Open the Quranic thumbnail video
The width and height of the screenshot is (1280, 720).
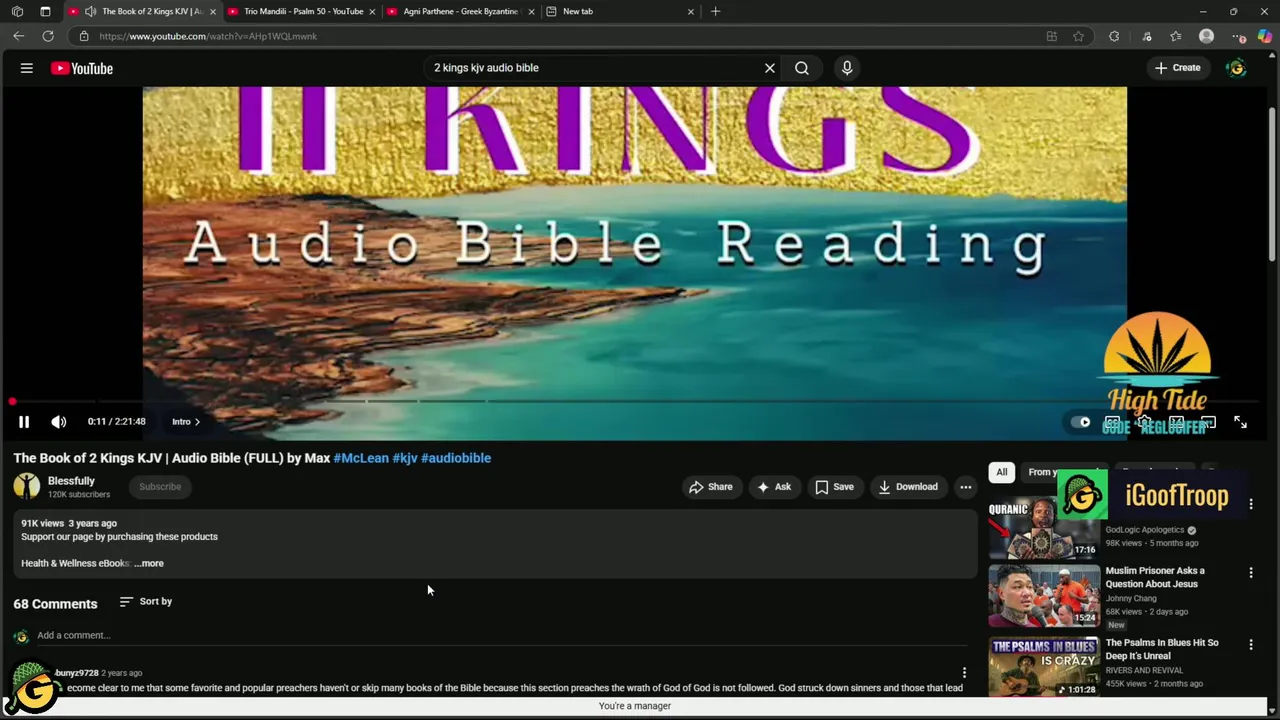(1044, 528)
